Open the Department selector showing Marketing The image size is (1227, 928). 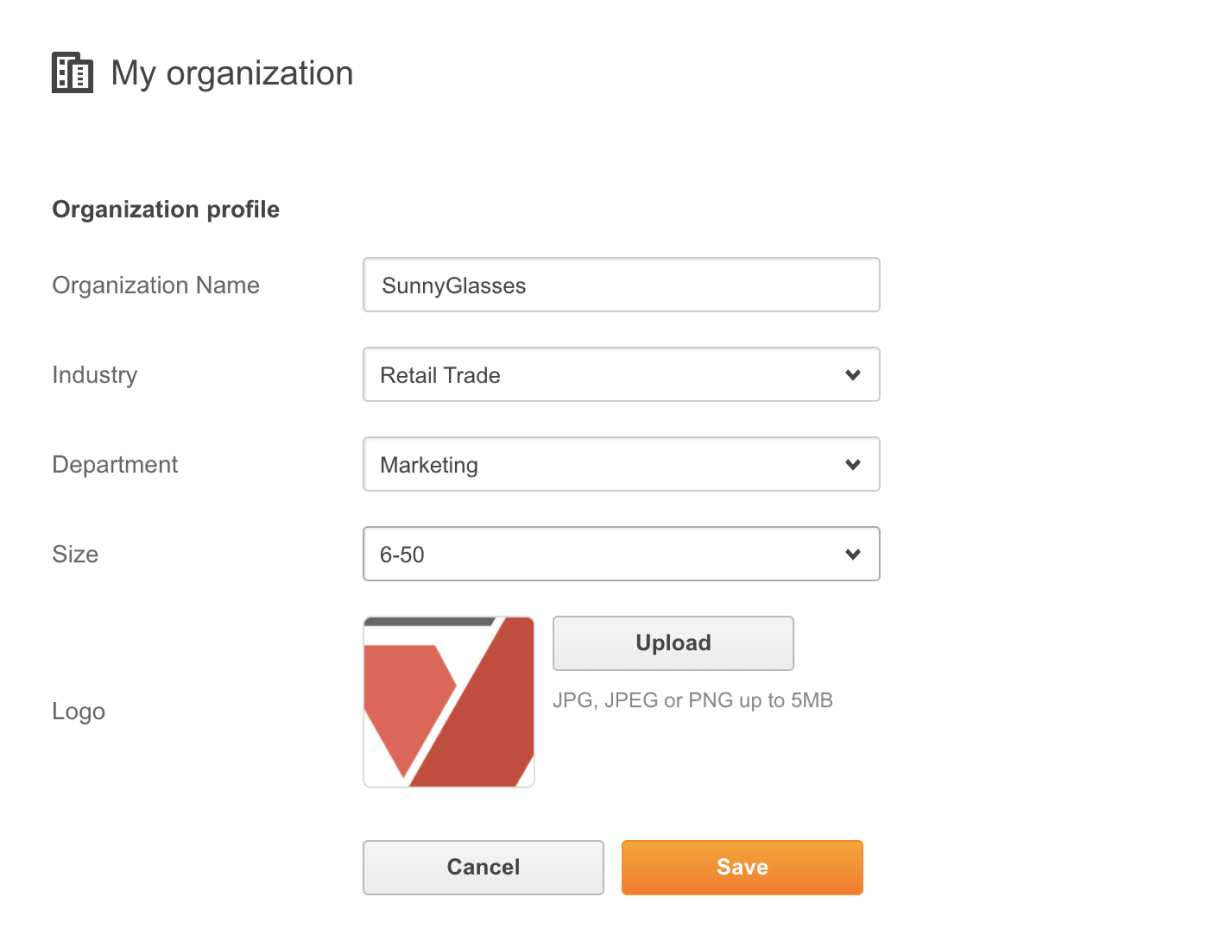620,464
